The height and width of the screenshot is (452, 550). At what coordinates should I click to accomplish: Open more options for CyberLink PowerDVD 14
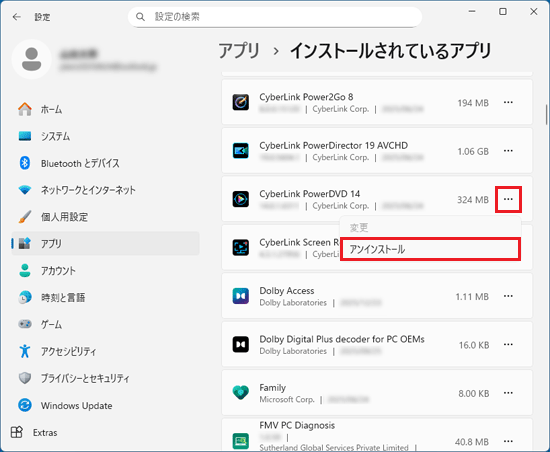pyautogui.click(x=508, y=199)
